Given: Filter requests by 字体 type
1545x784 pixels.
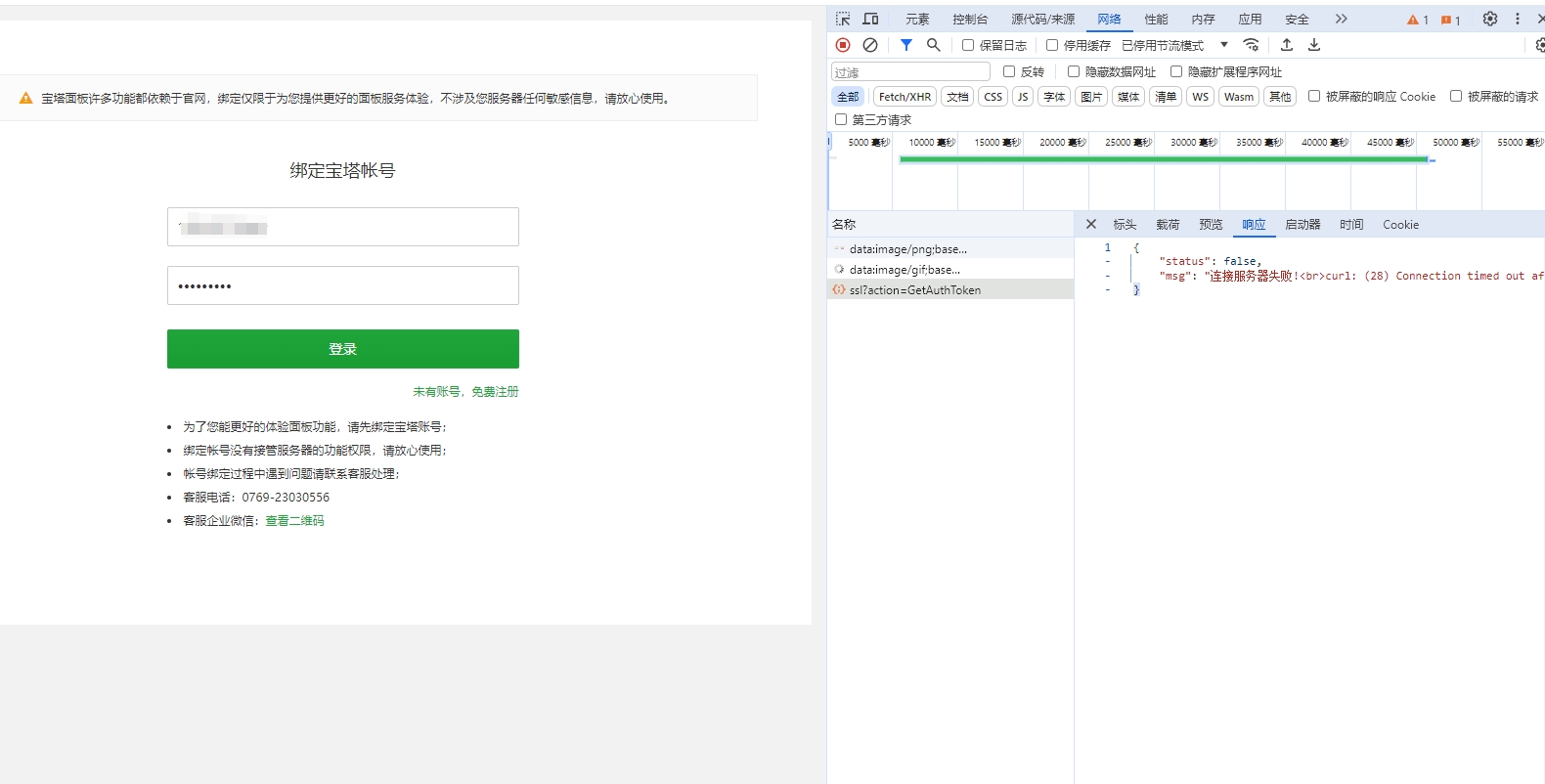Looking at the screenshot, I should tap(1054, 96).
